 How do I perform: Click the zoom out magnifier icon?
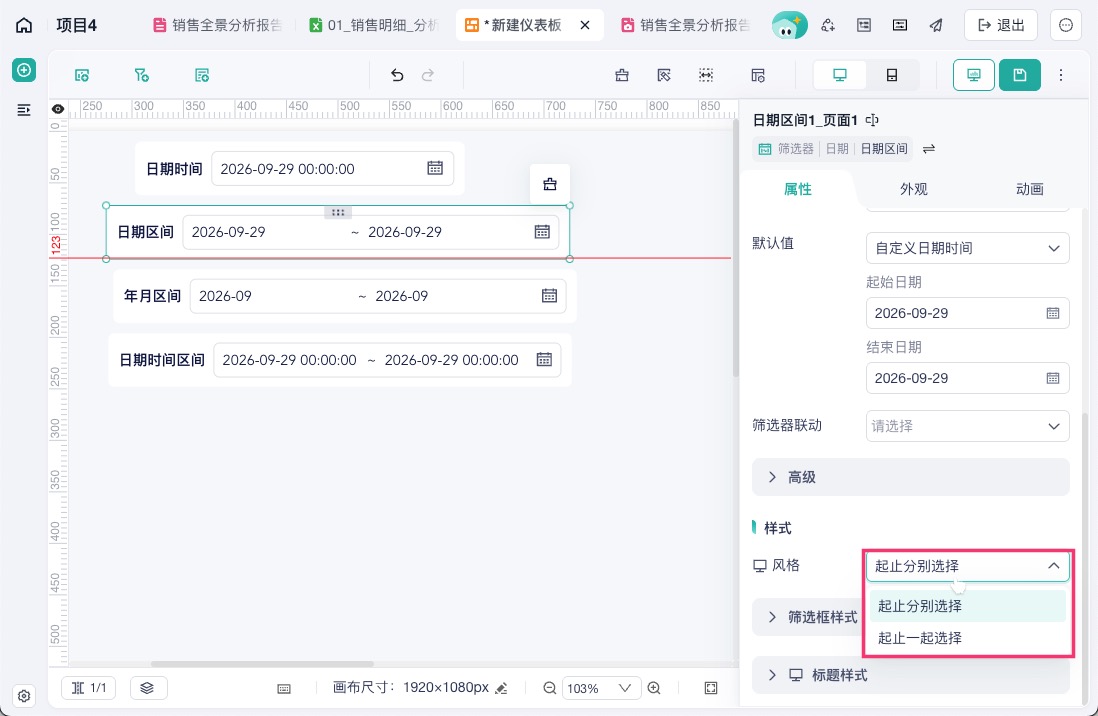(550, 688)
